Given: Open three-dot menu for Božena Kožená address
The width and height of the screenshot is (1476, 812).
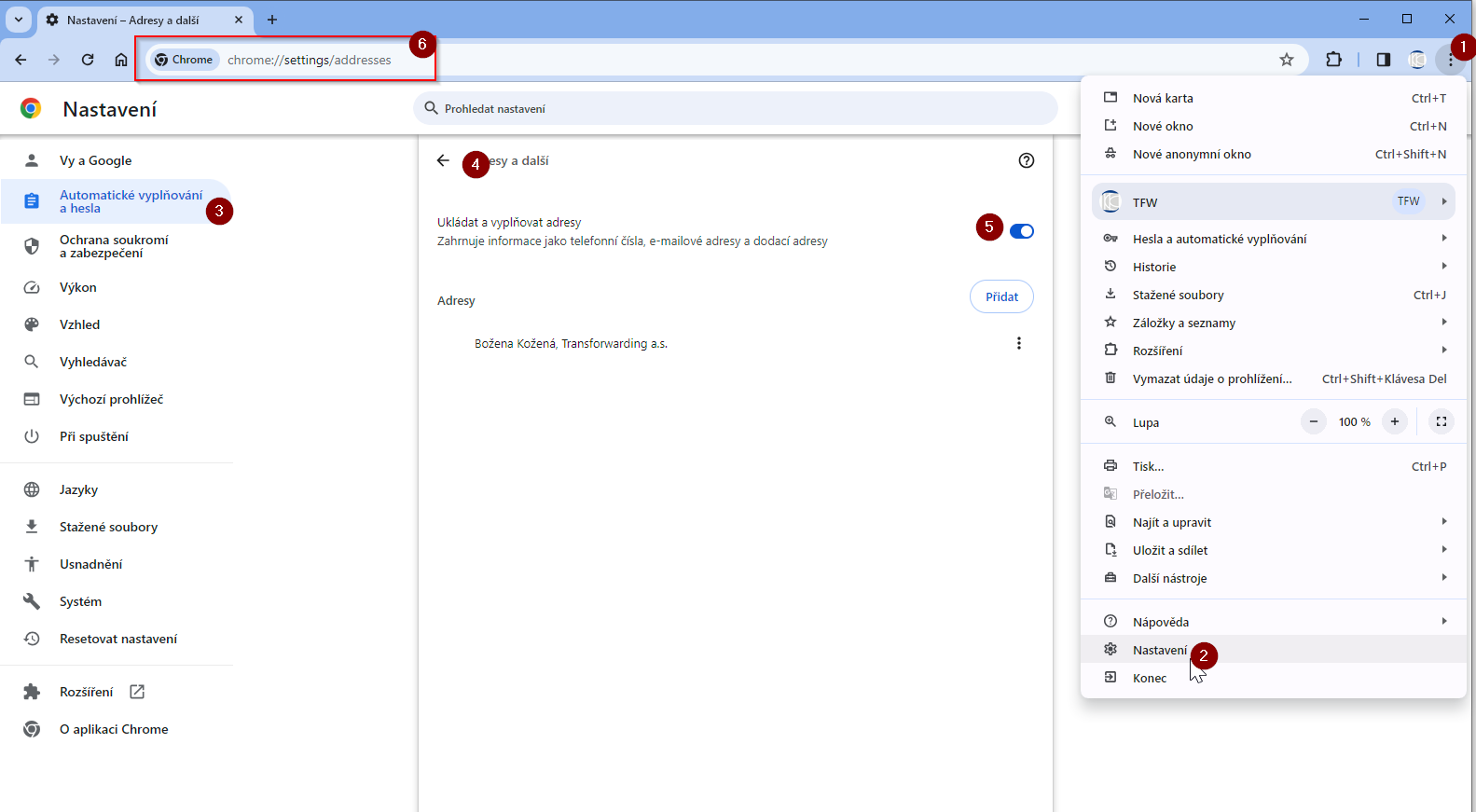Looking at the screenshot, I should click(x=1018, y=343).
